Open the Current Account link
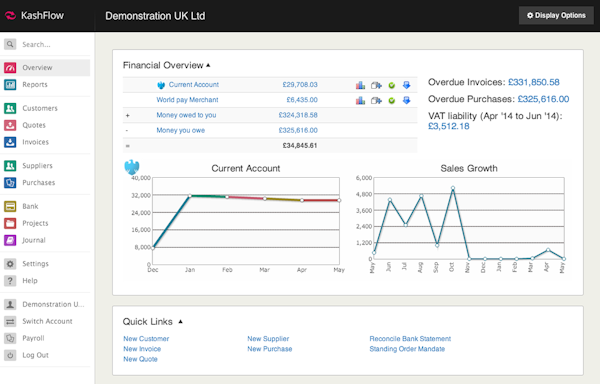 coord(194,85)
